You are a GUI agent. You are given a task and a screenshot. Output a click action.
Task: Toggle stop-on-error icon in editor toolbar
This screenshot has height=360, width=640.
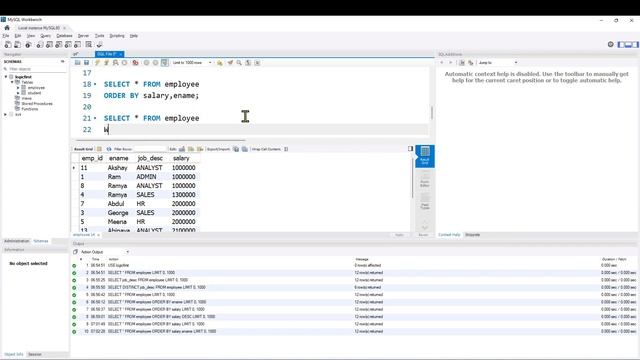[135, 62]
